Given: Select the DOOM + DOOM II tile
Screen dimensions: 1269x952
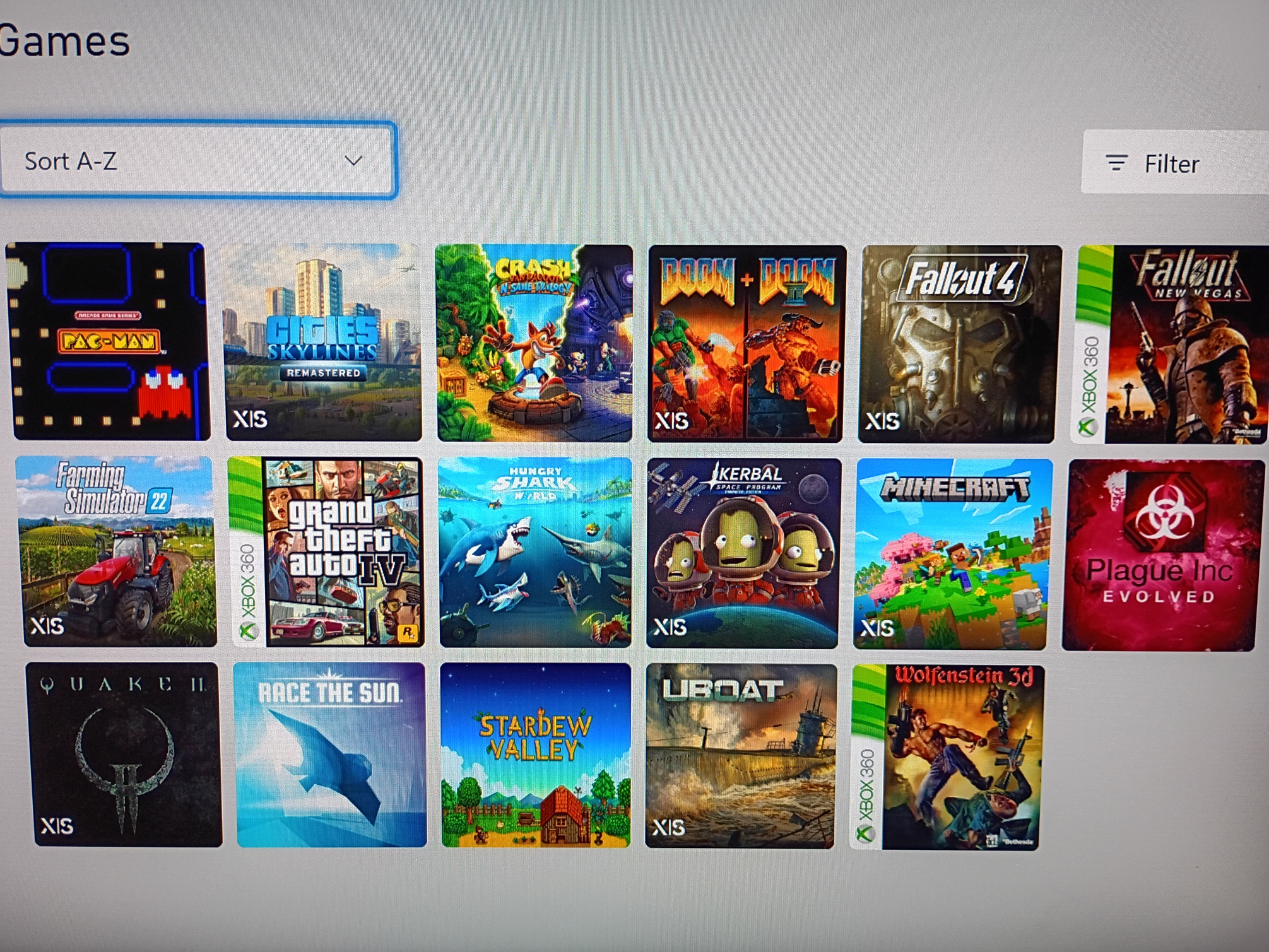Looking at the screenshot, I should [746, 344].
